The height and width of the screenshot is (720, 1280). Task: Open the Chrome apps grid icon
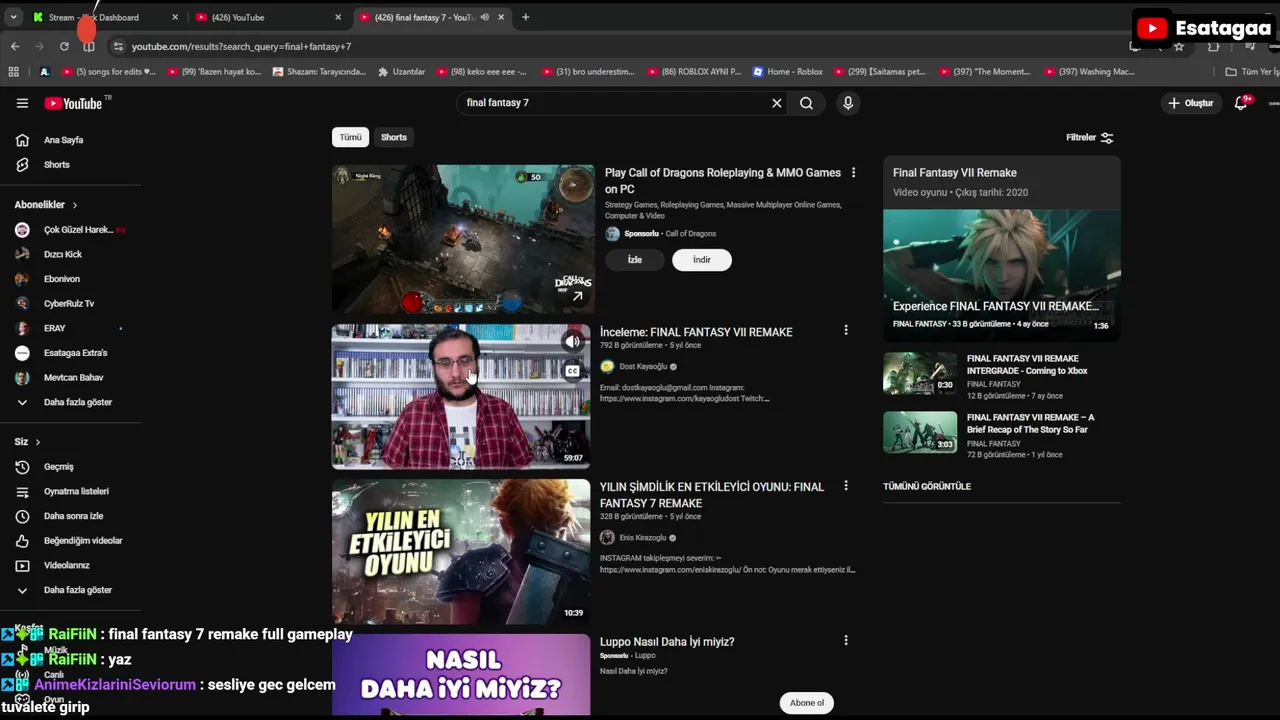coord(13,72)
